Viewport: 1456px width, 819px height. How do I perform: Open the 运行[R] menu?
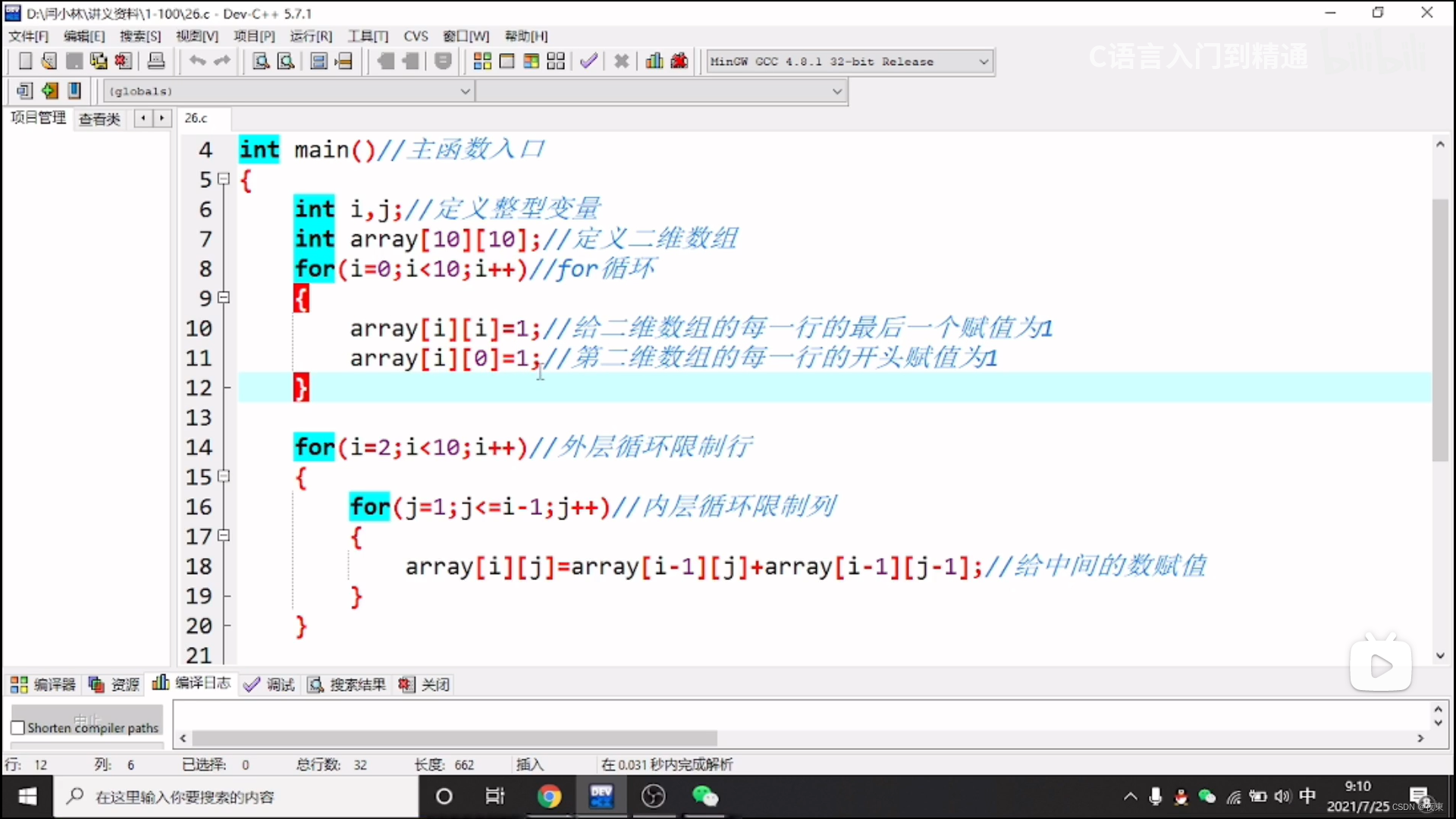[311, 36]
